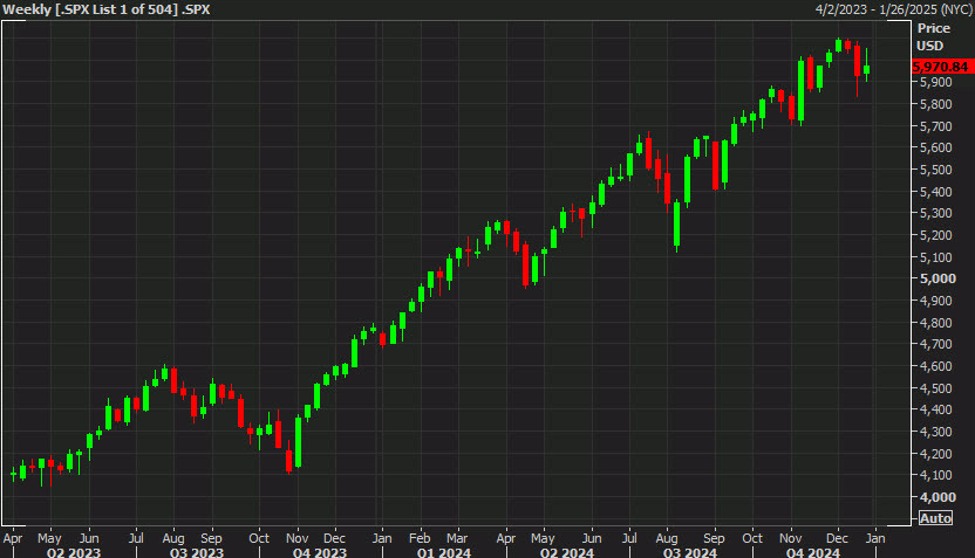Click the red candle at the October 2023 low
The image size is (975, 558).
pyautogui.click(x=289, y=459)
